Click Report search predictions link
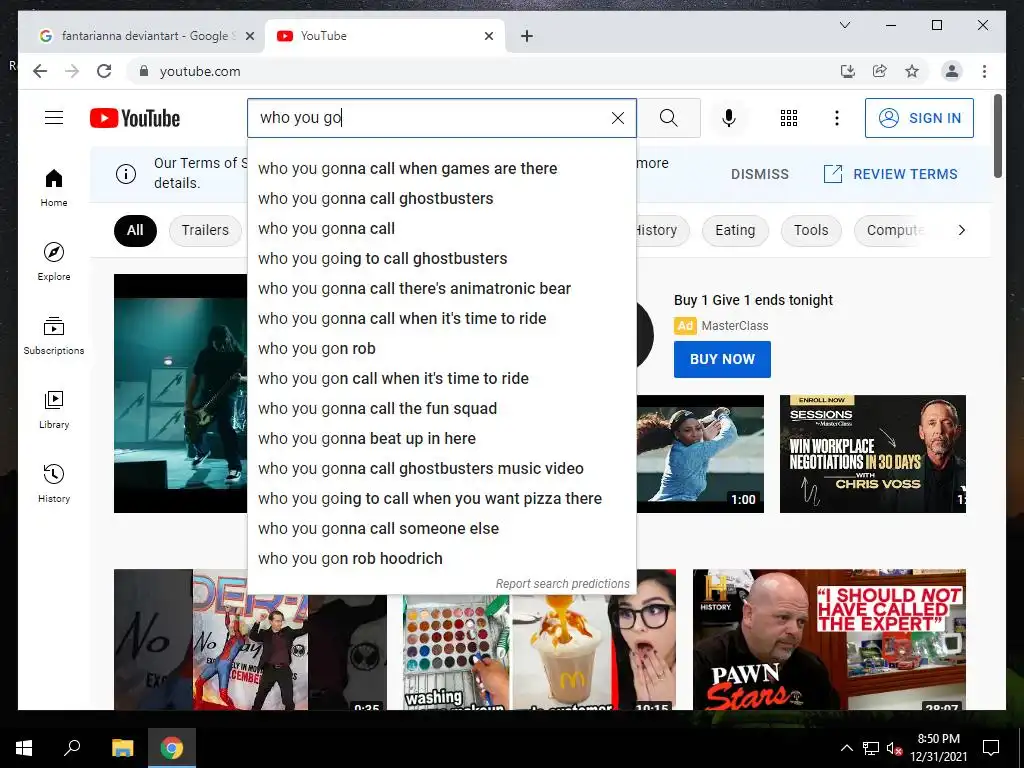The width and height of the screenshot is (1024, 768). point(562,584)
